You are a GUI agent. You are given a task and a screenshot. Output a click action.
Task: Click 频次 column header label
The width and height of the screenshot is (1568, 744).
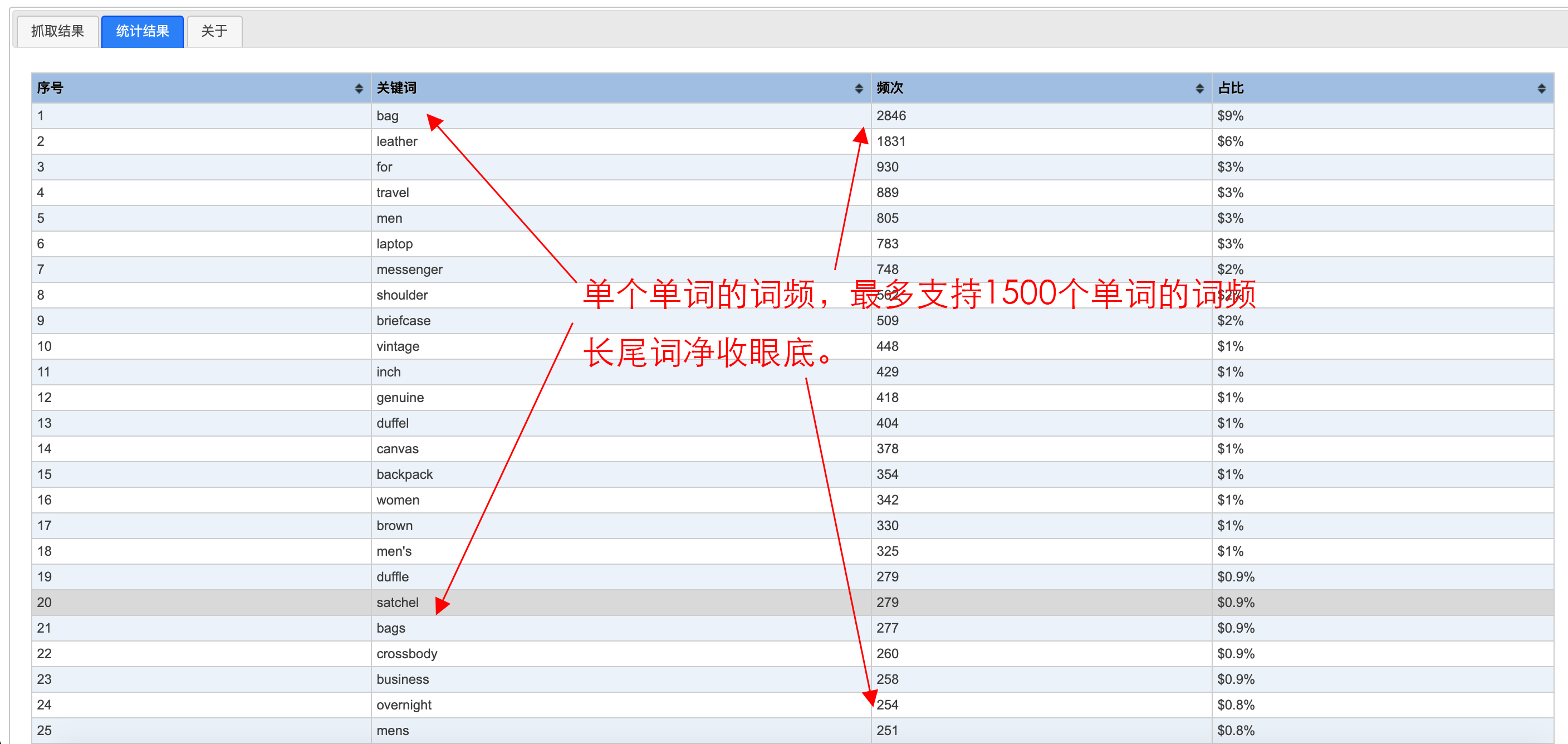pos(889,89)
